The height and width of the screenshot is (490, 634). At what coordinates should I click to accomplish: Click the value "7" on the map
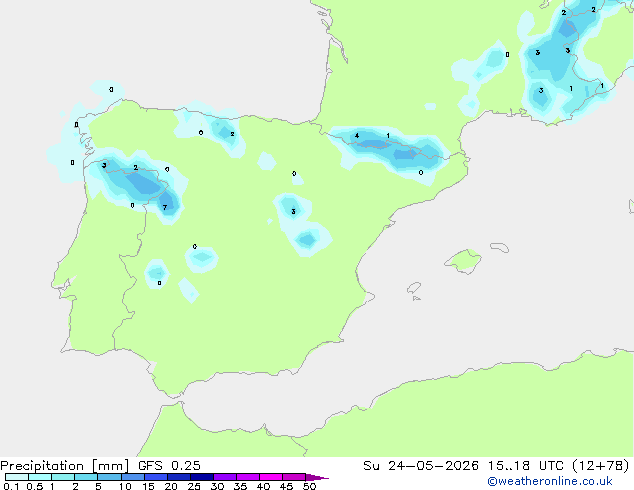[x=165, y=207]
